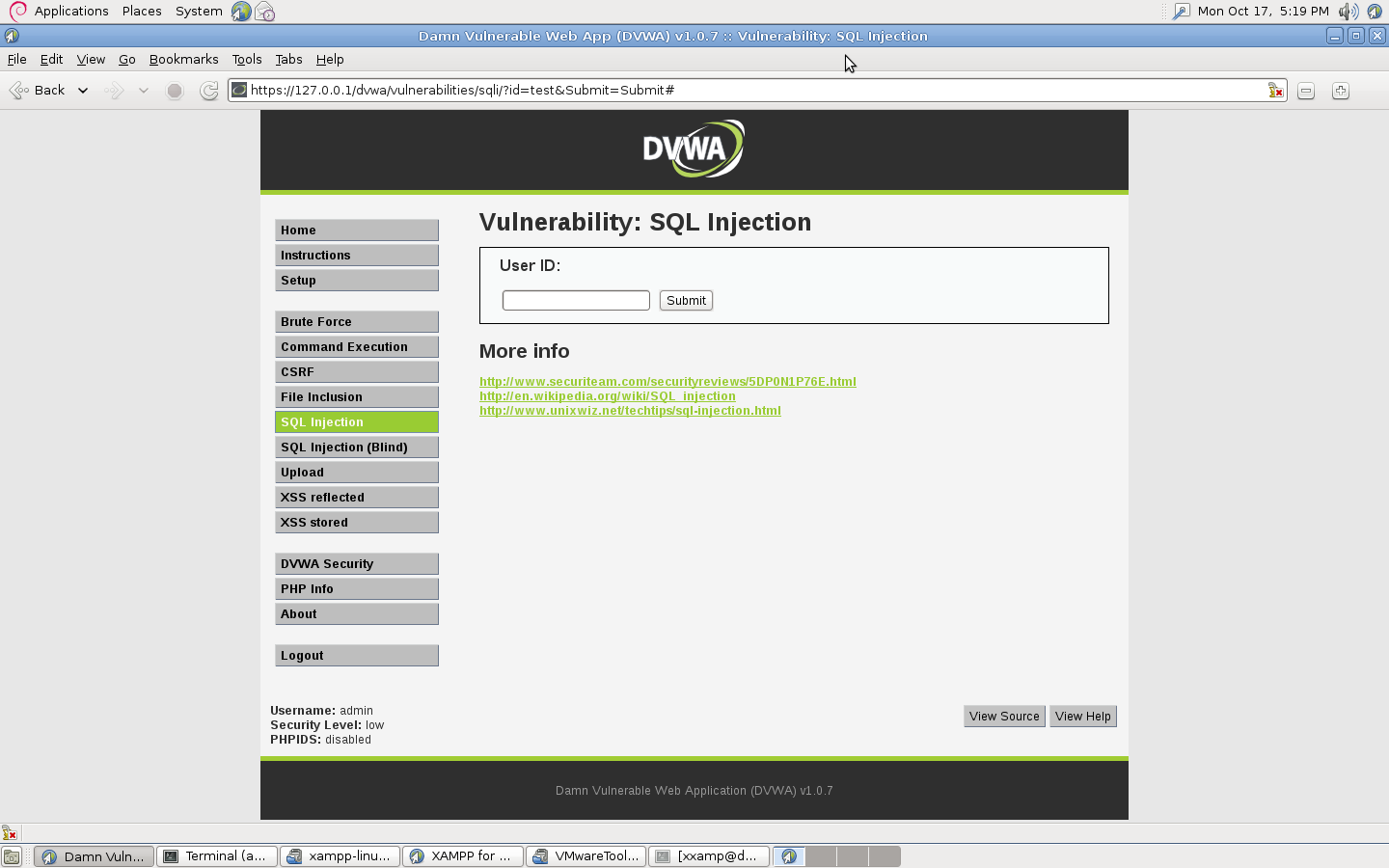
Task: Click the screenshot tool icon near the clock
Action: coord(1181,11)
